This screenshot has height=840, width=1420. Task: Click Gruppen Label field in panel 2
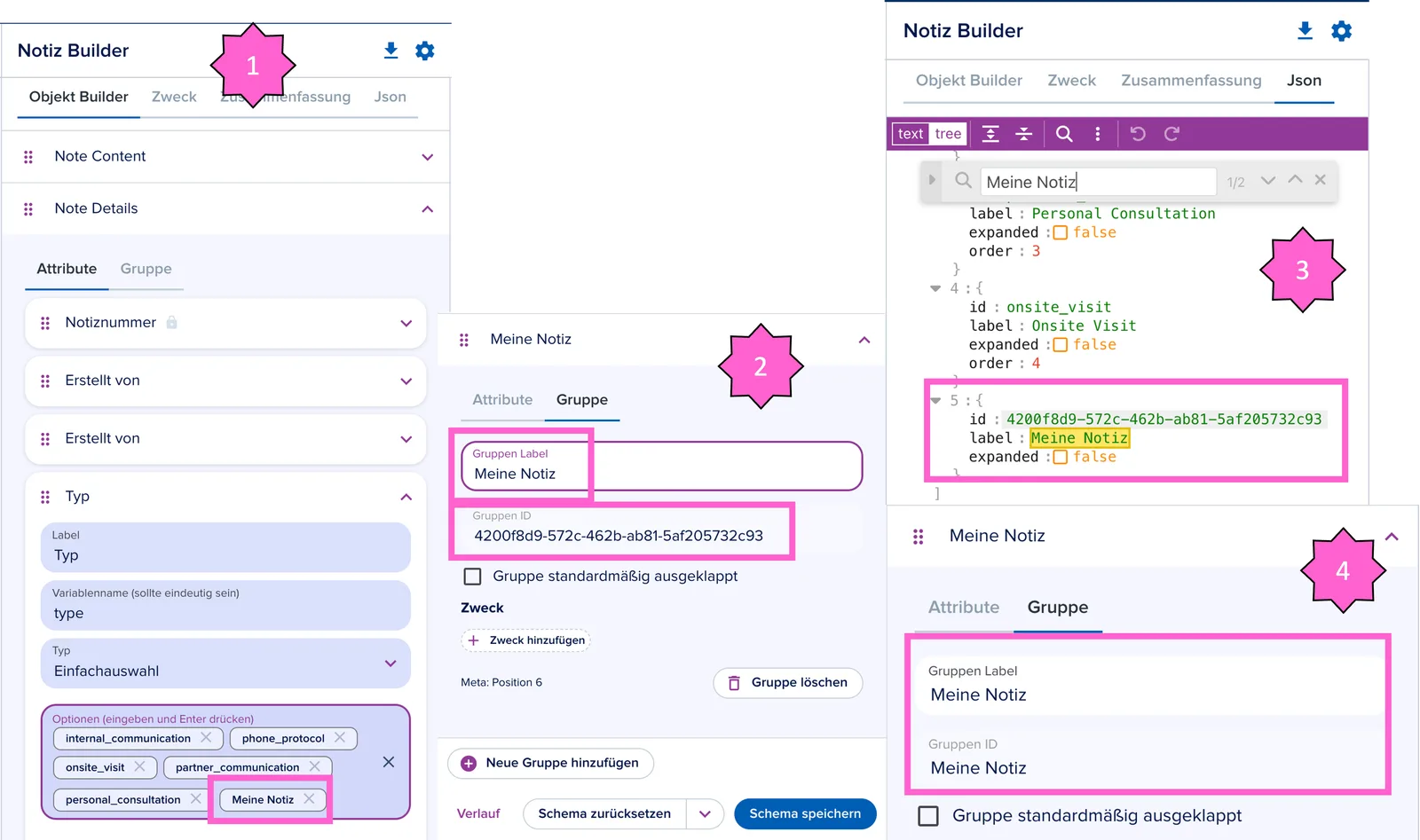[661, 466]
